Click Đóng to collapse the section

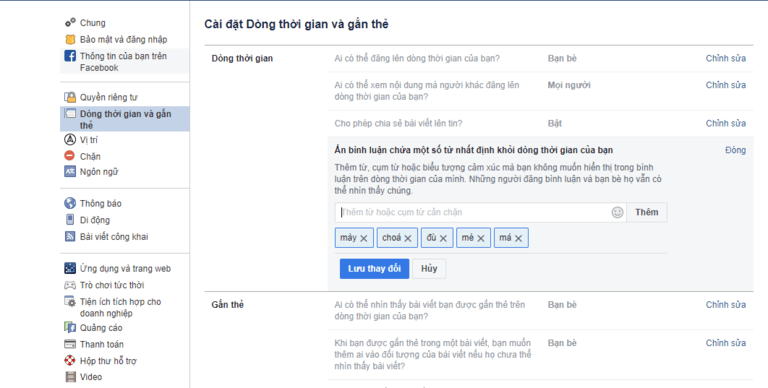click(x=735, y=150)
